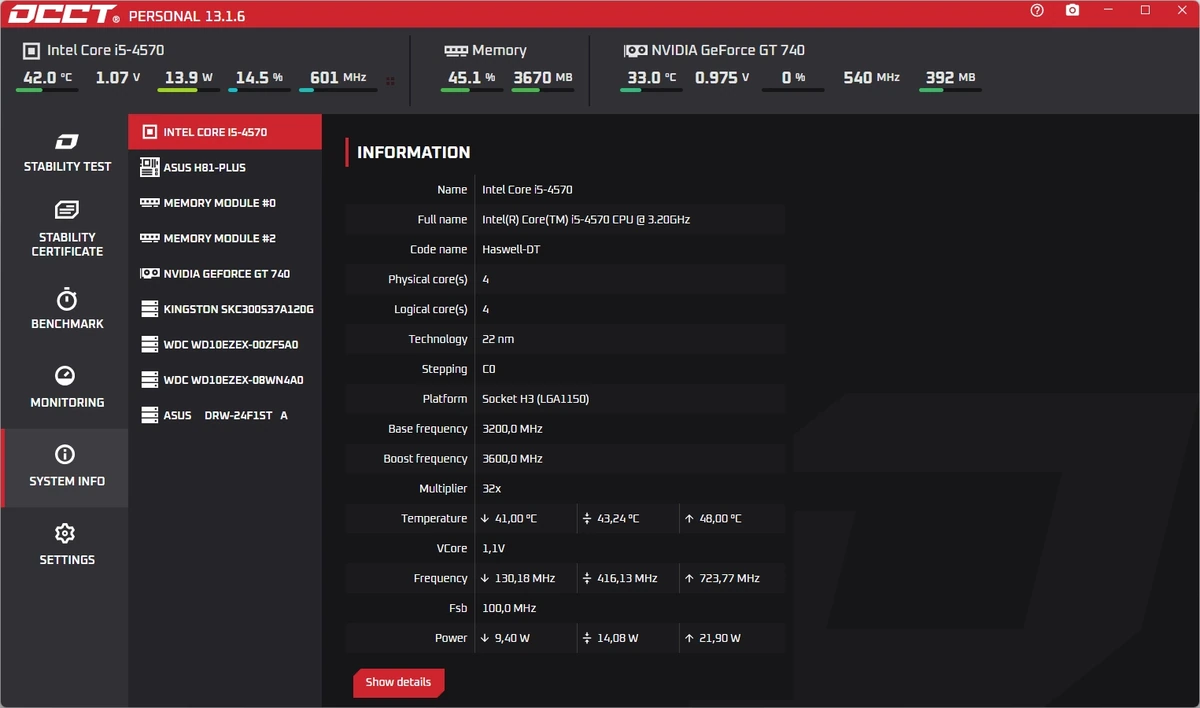Open the Monitoring gauge icon
The image size is (1200, 708).
[66, 376]
